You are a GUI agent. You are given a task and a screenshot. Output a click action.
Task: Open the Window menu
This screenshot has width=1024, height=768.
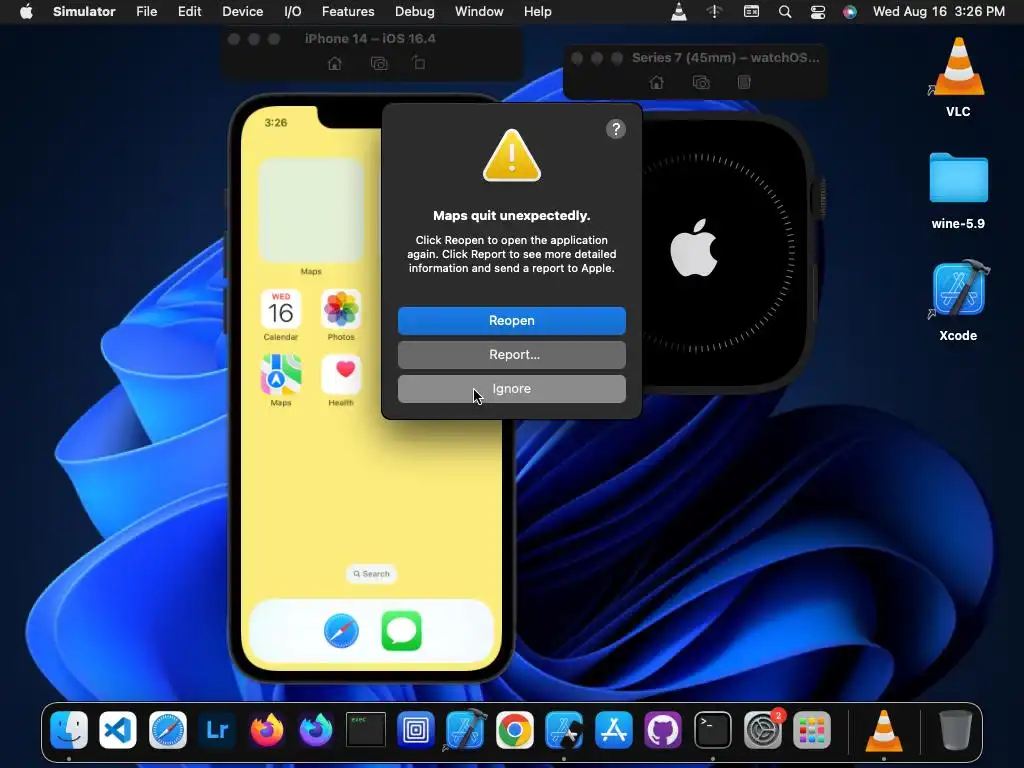click(479, 12)
